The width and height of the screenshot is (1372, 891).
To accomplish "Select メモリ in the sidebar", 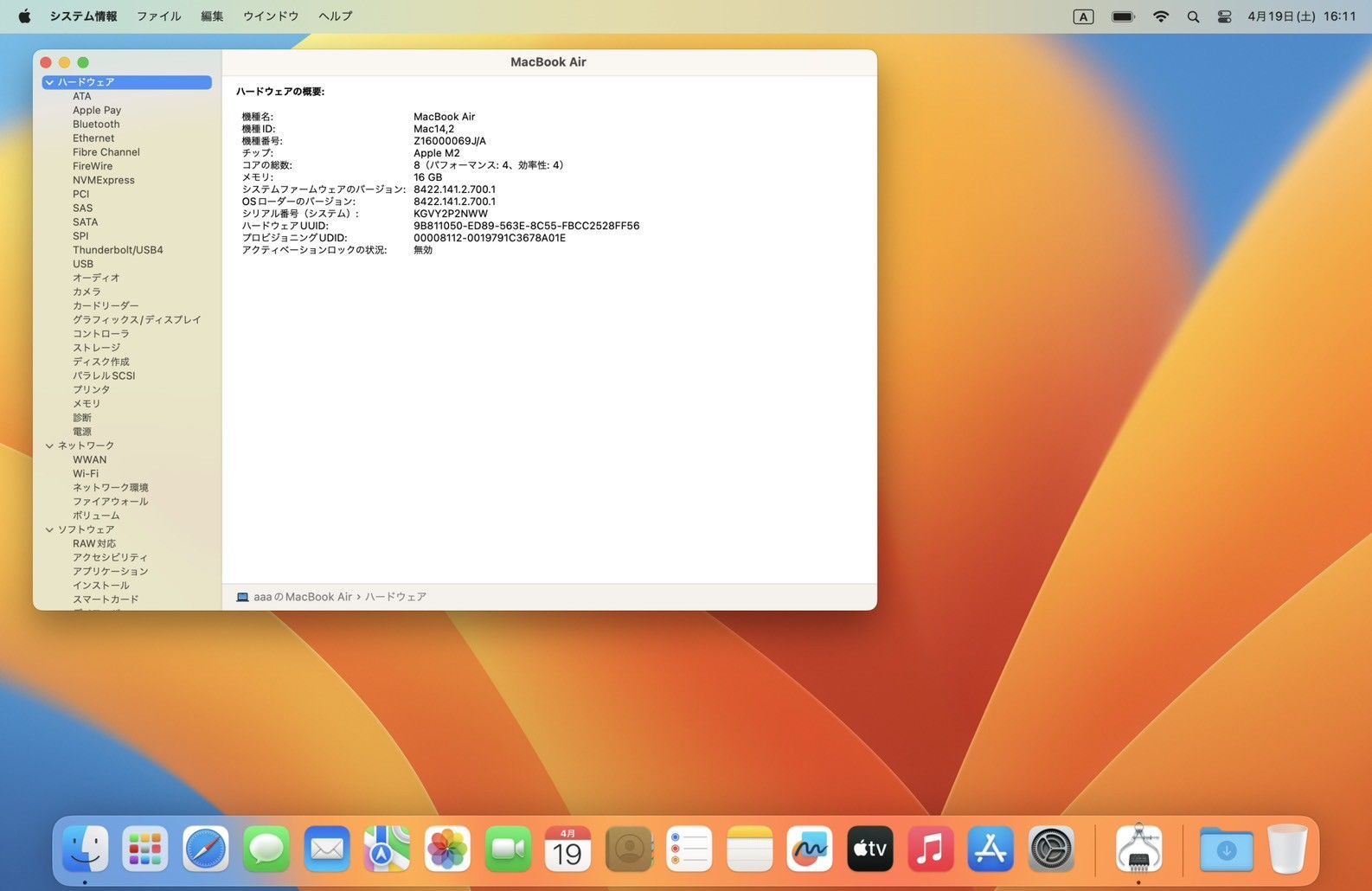I will 87,404.
